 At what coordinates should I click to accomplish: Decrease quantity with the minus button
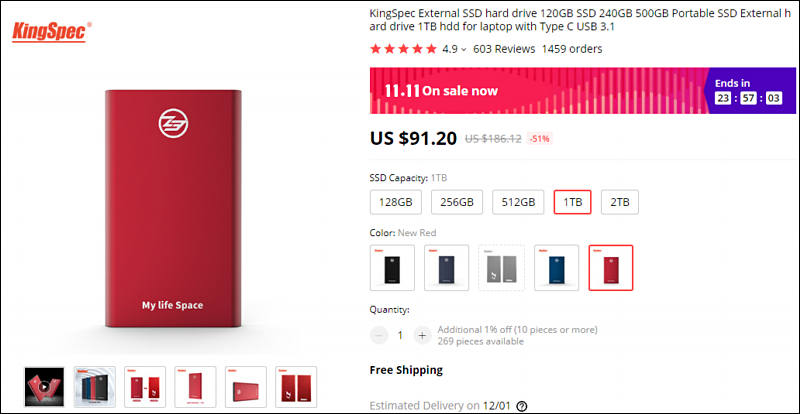click(x=379, y=336)
